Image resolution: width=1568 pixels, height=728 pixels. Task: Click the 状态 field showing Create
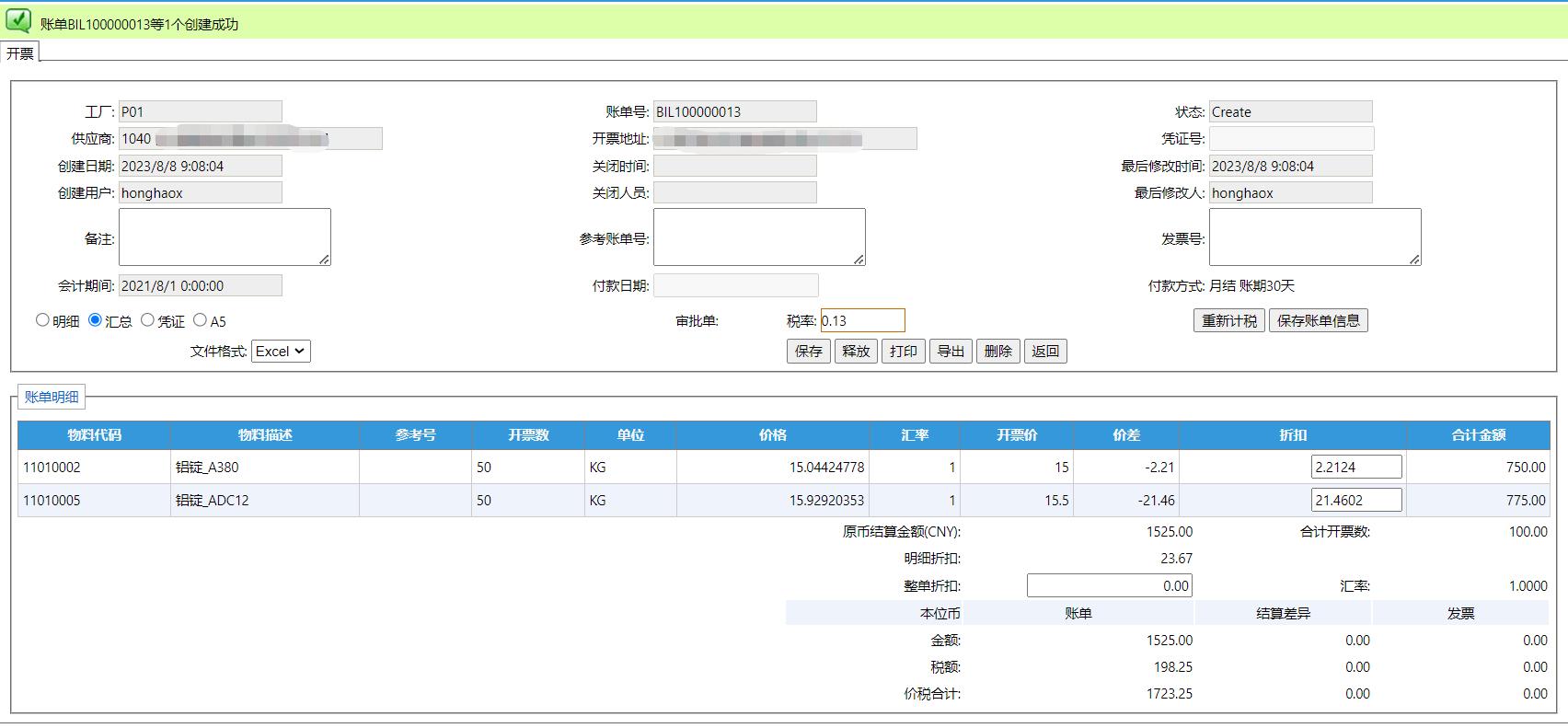(1290, 111)
